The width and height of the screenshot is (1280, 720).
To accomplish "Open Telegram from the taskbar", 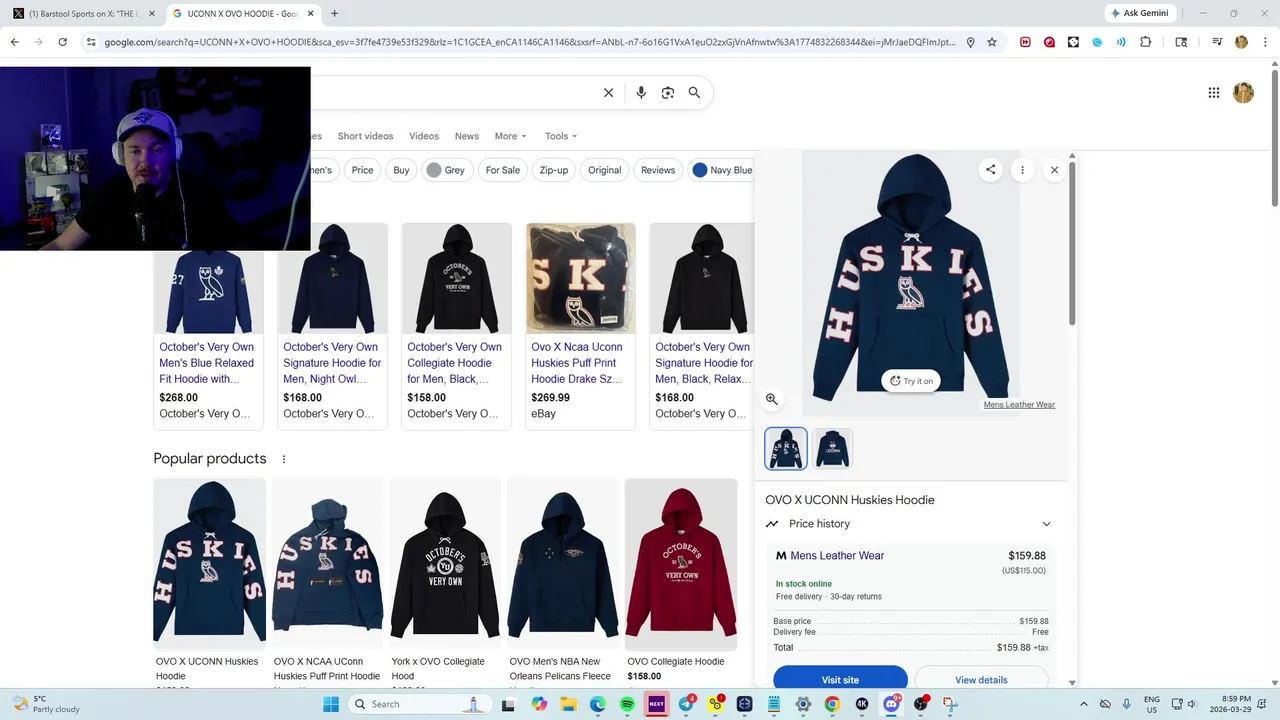I will click(686, 704).
